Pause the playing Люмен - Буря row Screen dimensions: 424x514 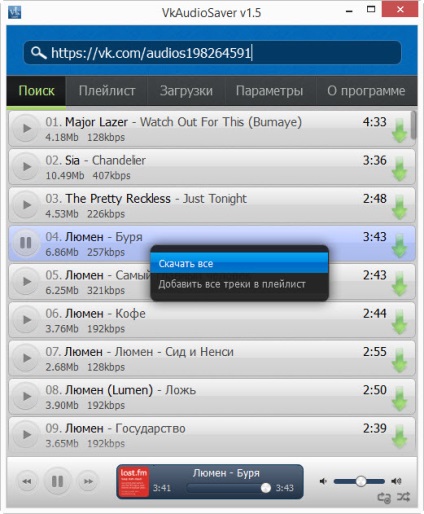coord(26,243)
